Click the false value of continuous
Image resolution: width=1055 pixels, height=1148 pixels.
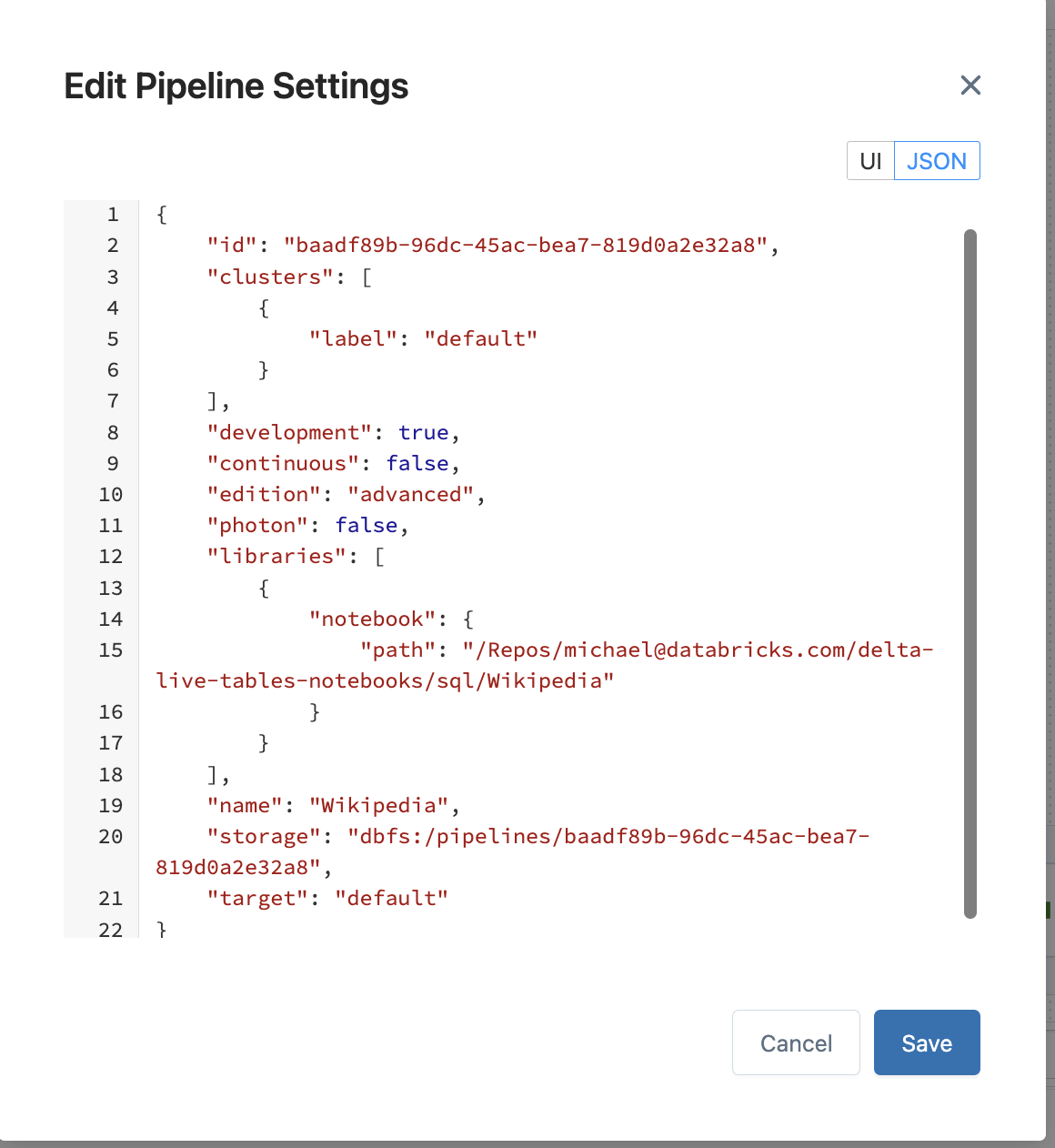pos(417,463)
